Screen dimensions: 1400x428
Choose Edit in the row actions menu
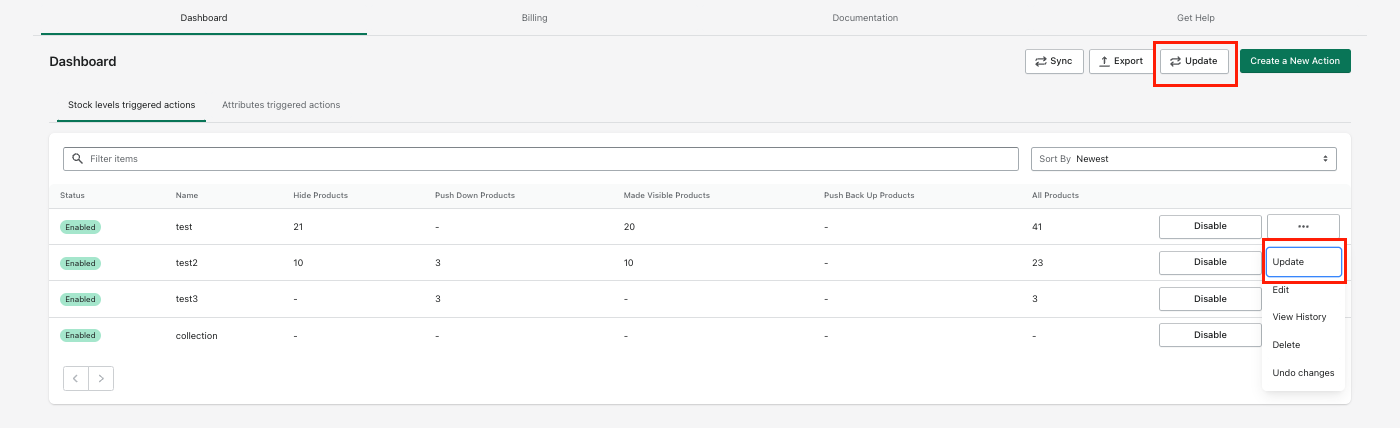pos(1281,290)
